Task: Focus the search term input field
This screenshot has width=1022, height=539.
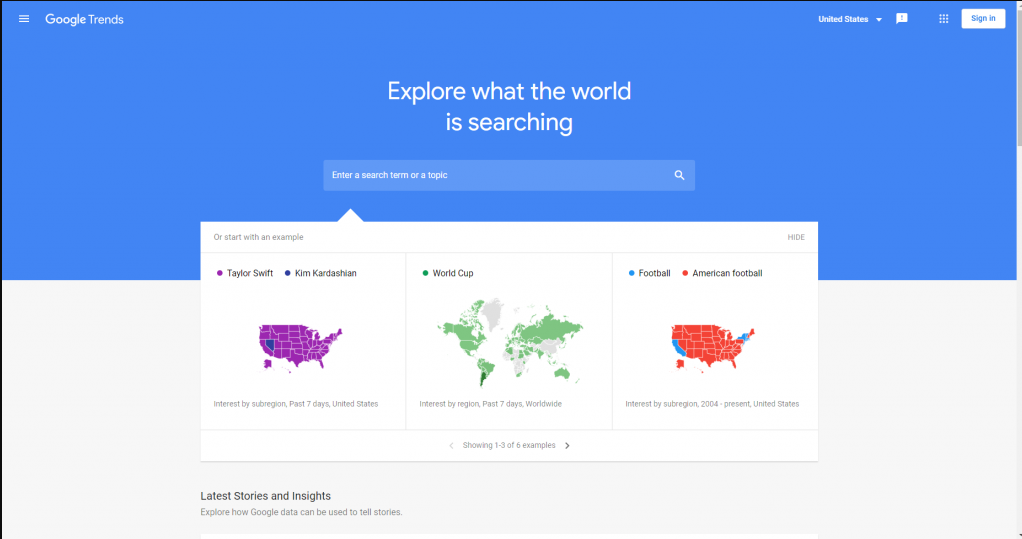Action: click(x=509, y=175)
